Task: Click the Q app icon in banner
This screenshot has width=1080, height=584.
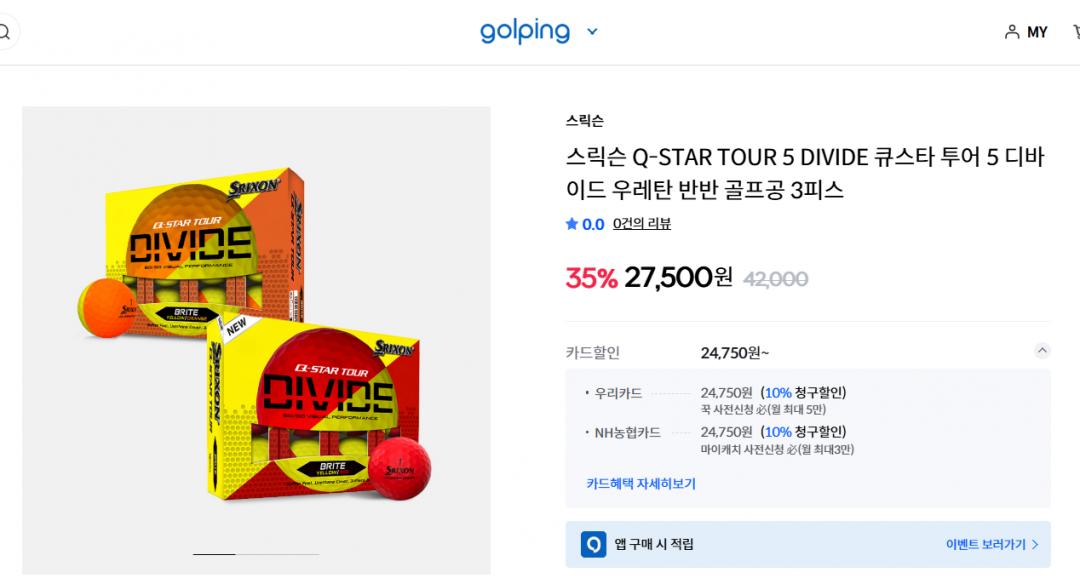Action: 594,544
